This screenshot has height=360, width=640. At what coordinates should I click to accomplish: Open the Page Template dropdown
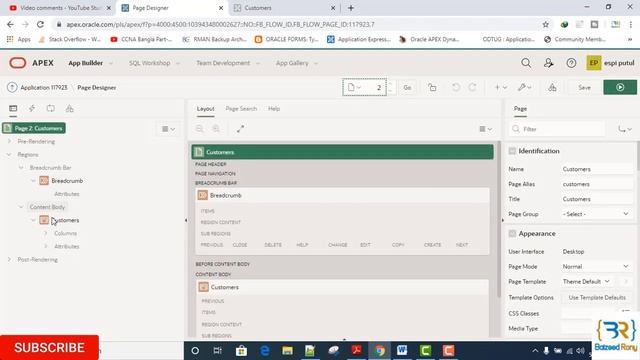(586, 281)
